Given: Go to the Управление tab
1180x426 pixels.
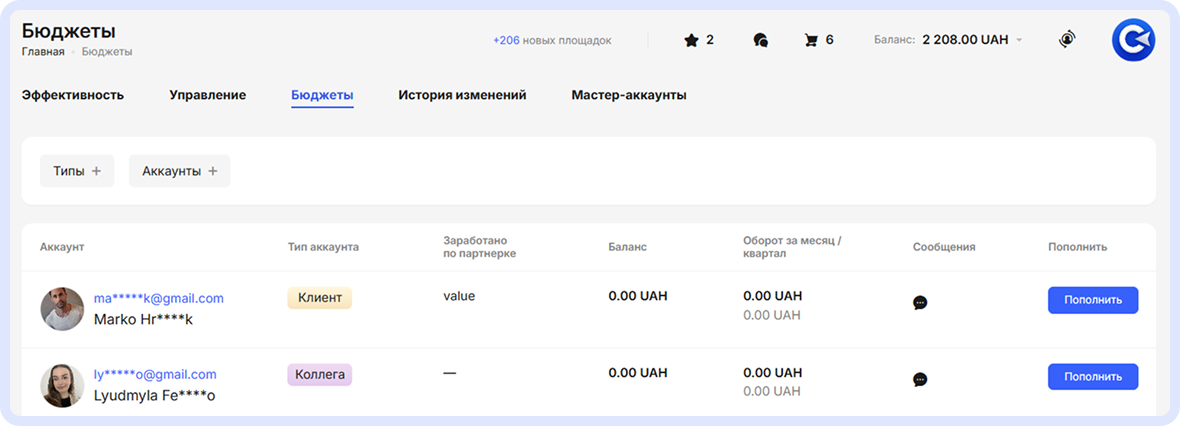Looking at the screenshot, I should pyautogui.click(x=207, y=95).
